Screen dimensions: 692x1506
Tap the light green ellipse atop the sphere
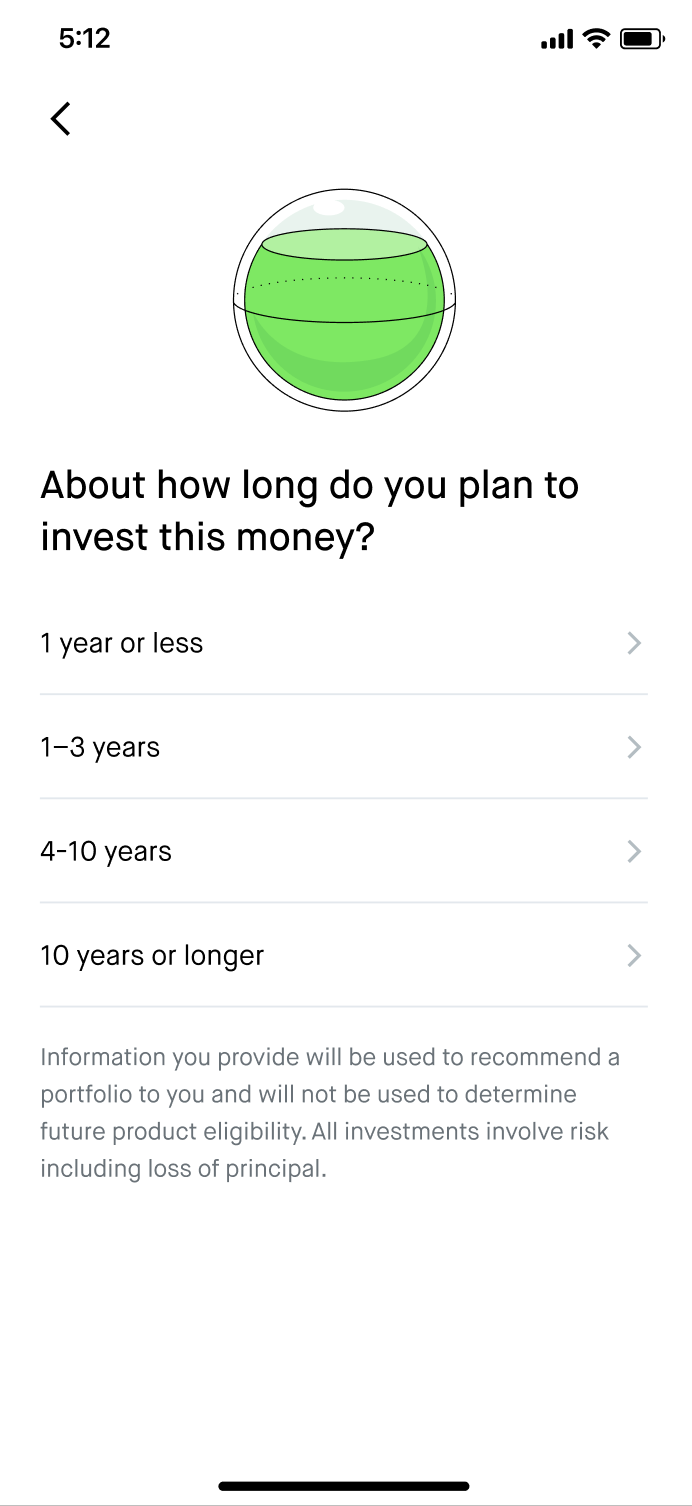tap(344, 245)
